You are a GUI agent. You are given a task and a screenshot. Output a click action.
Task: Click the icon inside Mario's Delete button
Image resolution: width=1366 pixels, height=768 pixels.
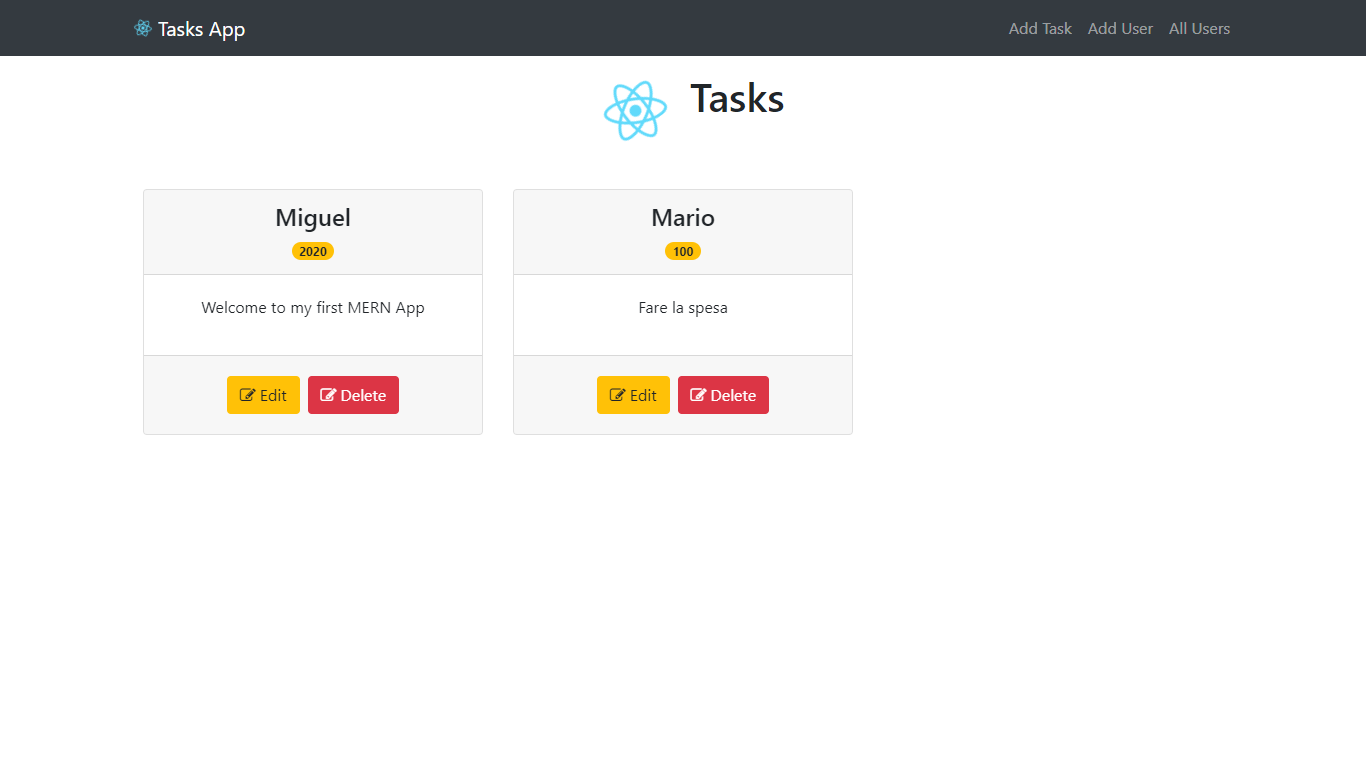[698, 395]
